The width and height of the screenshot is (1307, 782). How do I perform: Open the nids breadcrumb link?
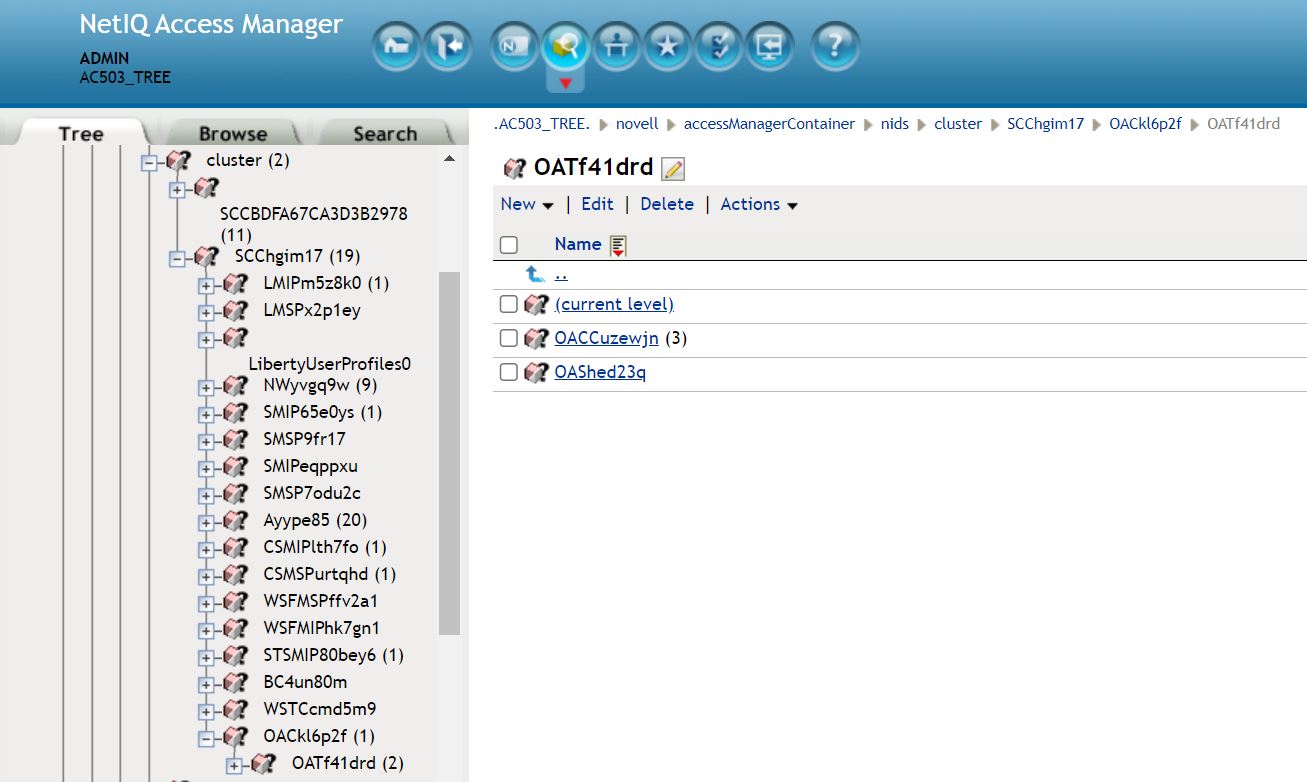pos(895,124)
